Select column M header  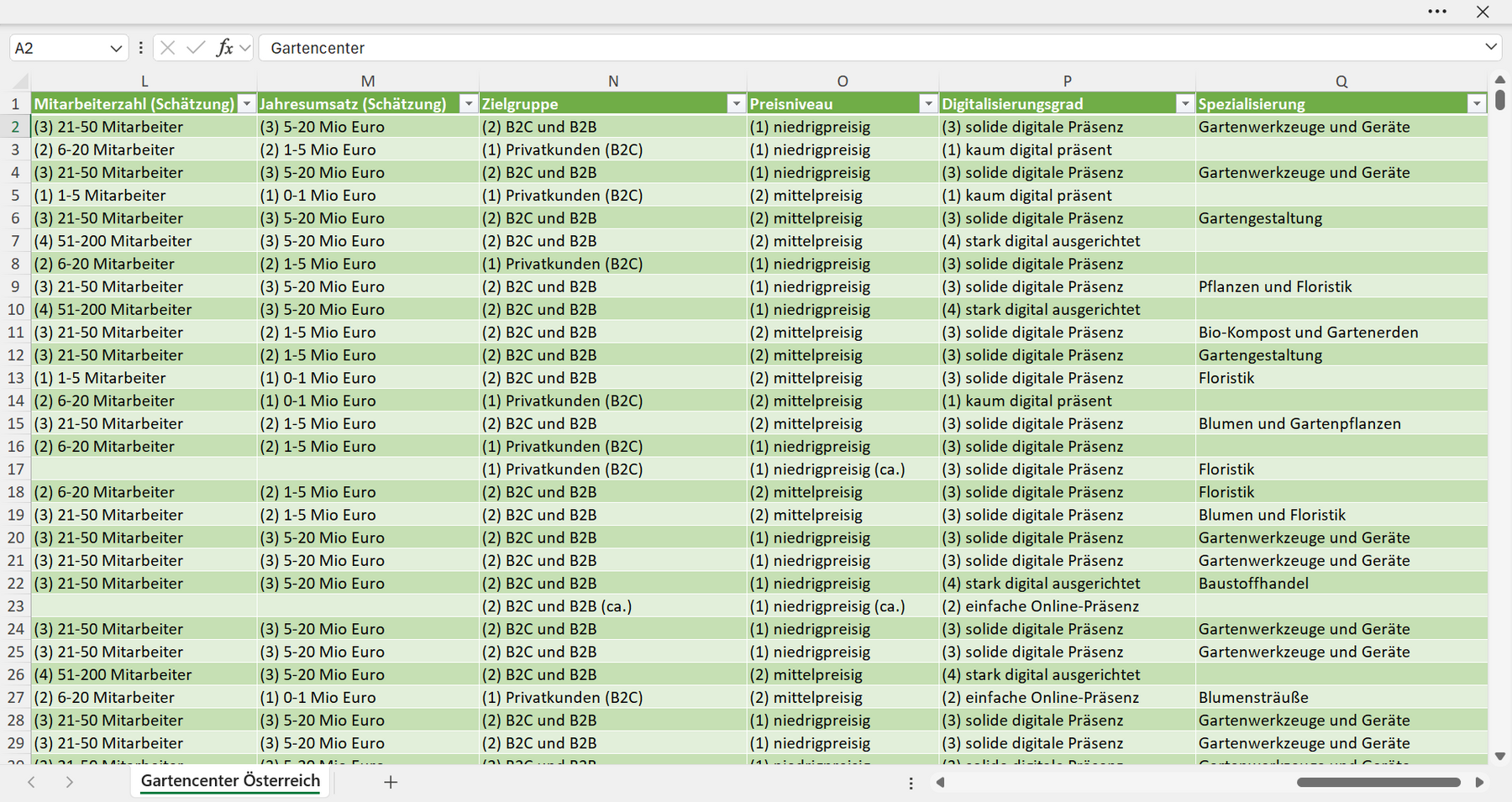tap(368, 81)
